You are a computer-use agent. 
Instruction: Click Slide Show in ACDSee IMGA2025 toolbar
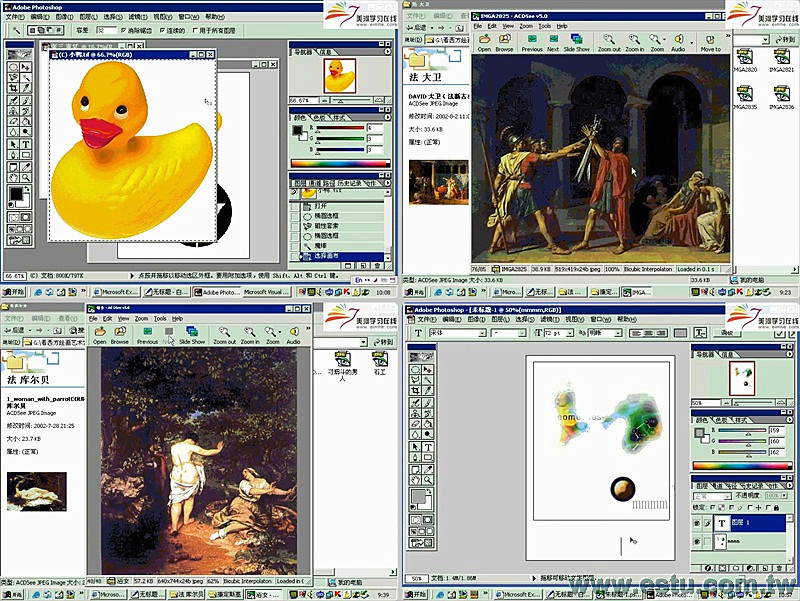point(577,42)
